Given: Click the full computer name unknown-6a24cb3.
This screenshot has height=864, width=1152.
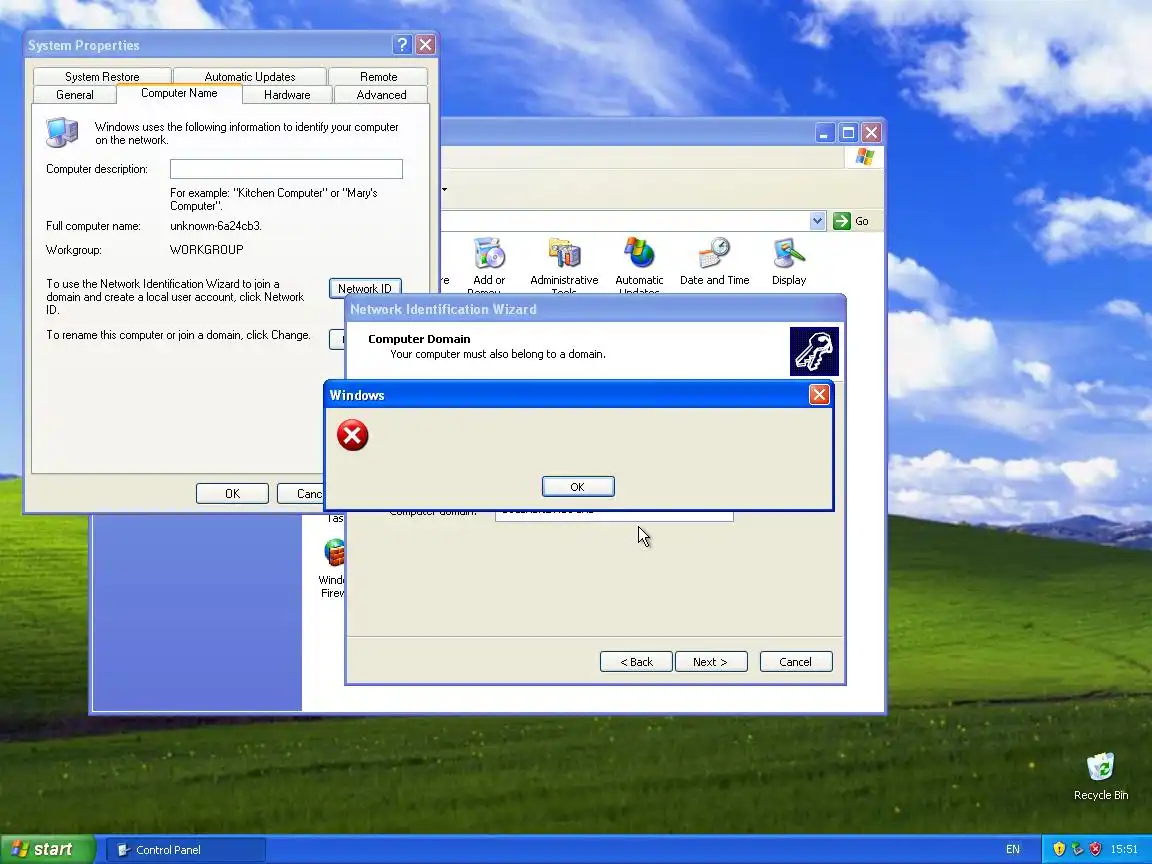Looking at the screenshot, I should [x=216, y=226].
